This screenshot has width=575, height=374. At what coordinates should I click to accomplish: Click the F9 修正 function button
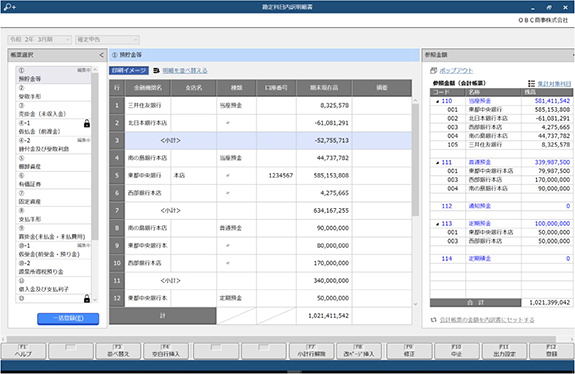[x=409, y=351]
